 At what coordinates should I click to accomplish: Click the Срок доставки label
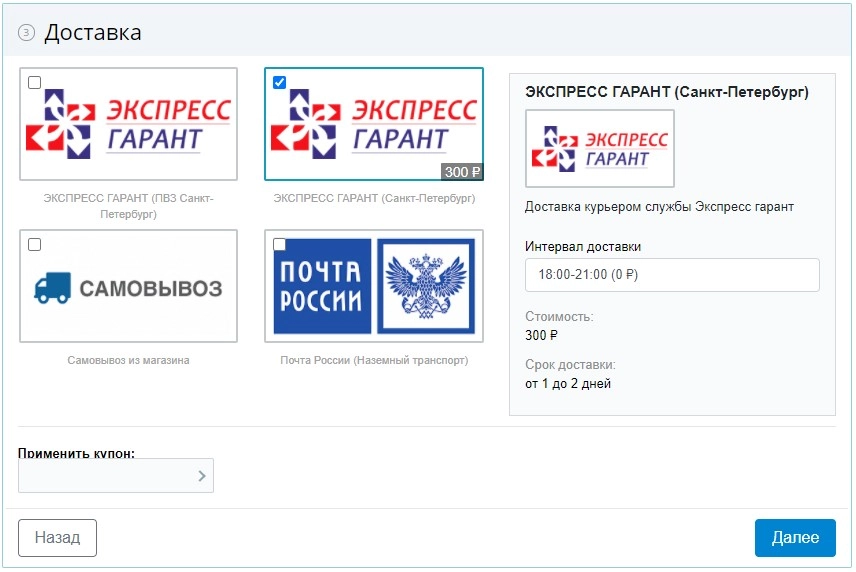tap(570, 365)
